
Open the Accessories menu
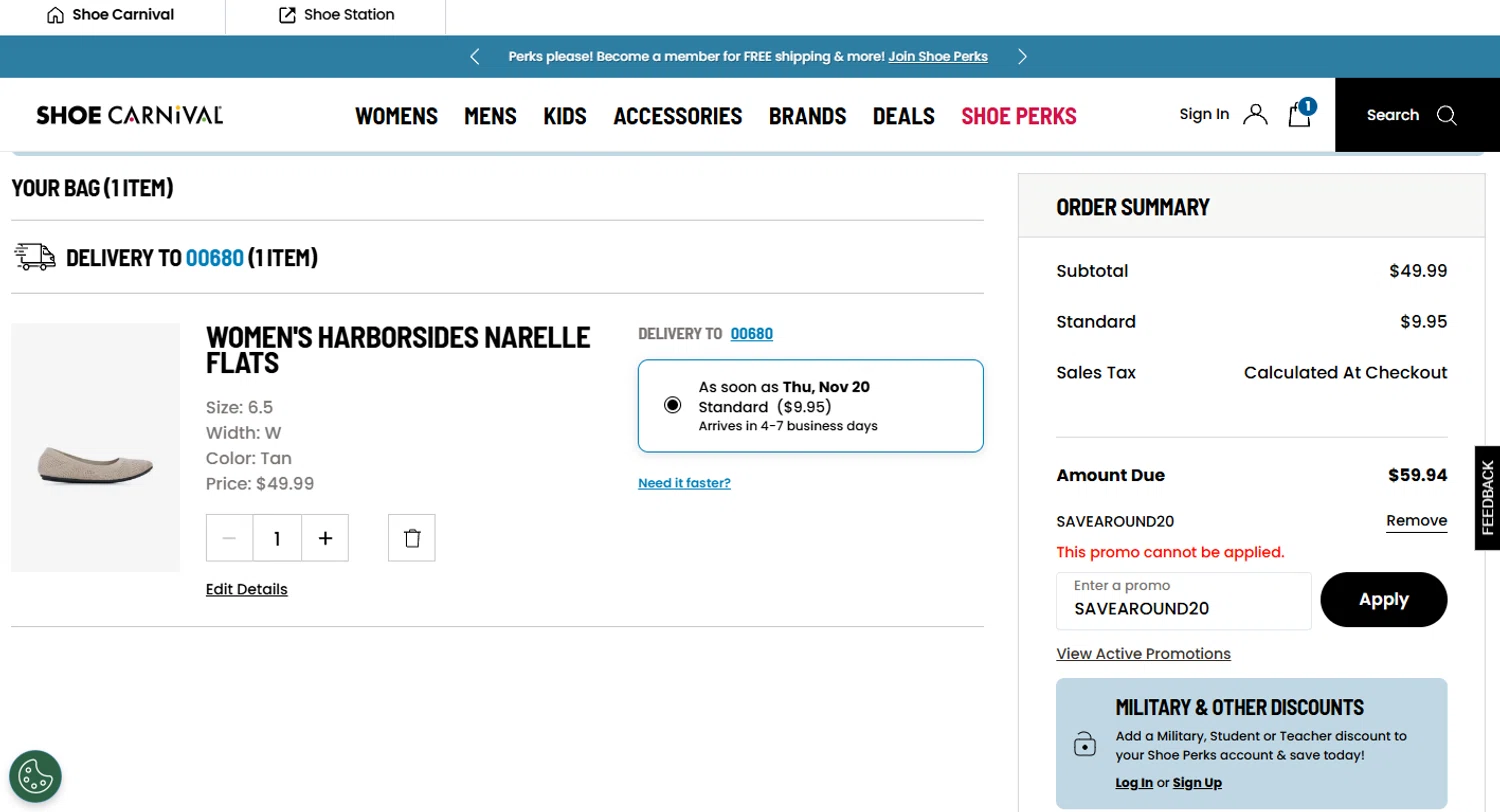[x=678, y=116]
